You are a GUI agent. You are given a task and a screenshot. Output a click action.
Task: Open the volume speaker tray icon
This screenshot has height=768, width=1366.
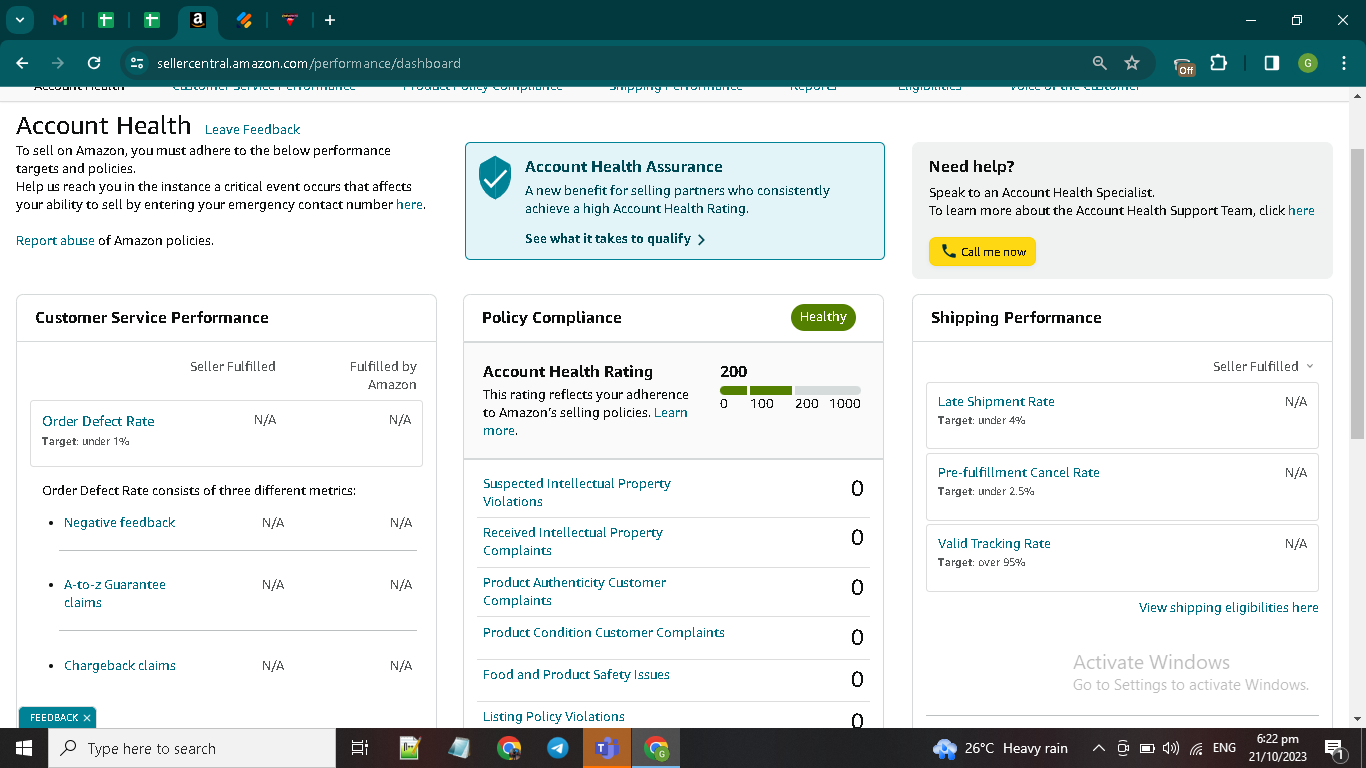click(1171, 748)
